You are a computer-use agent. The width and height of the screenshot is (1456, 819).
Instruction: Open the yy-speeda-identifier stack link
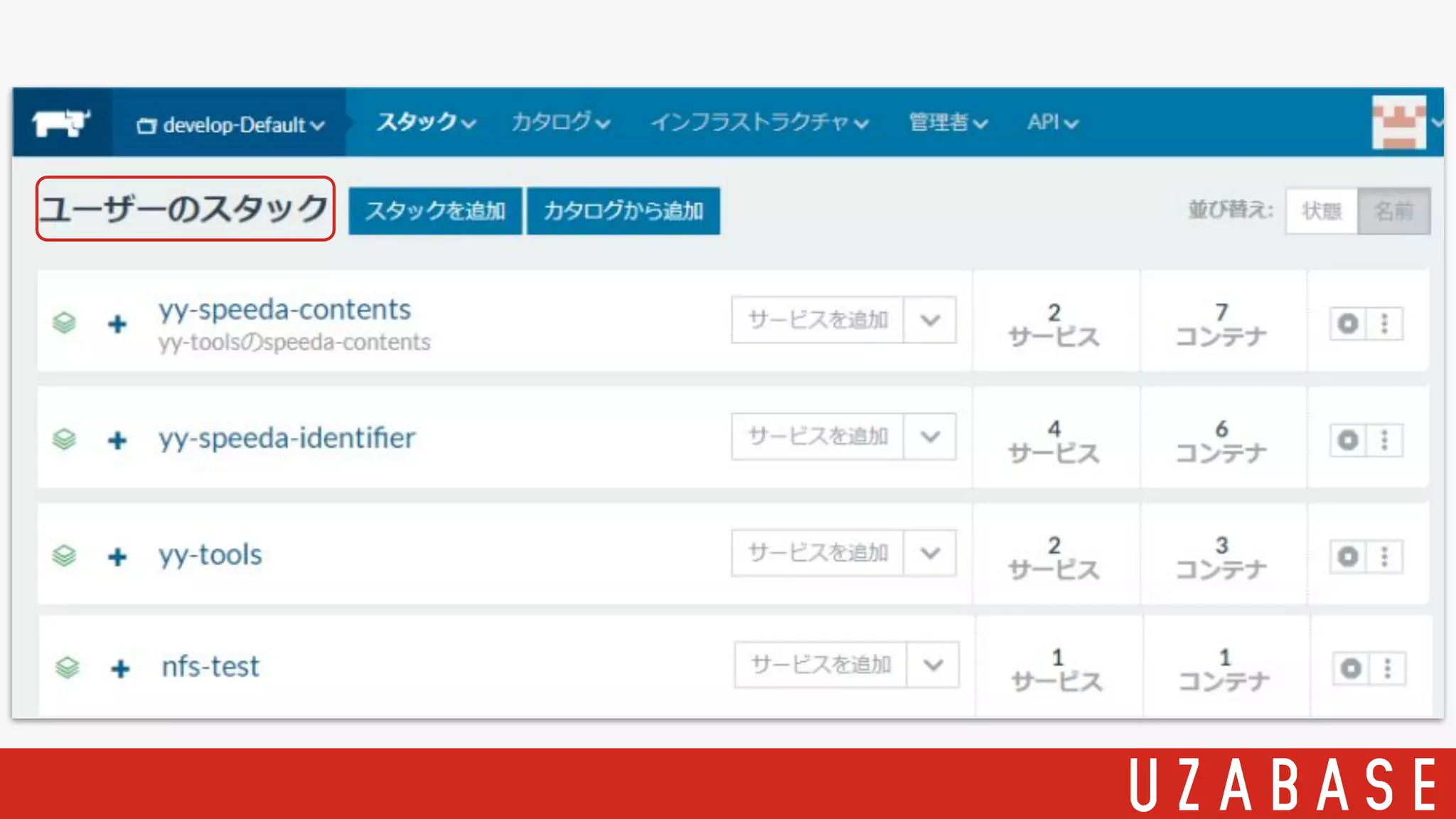pos(287,438)
